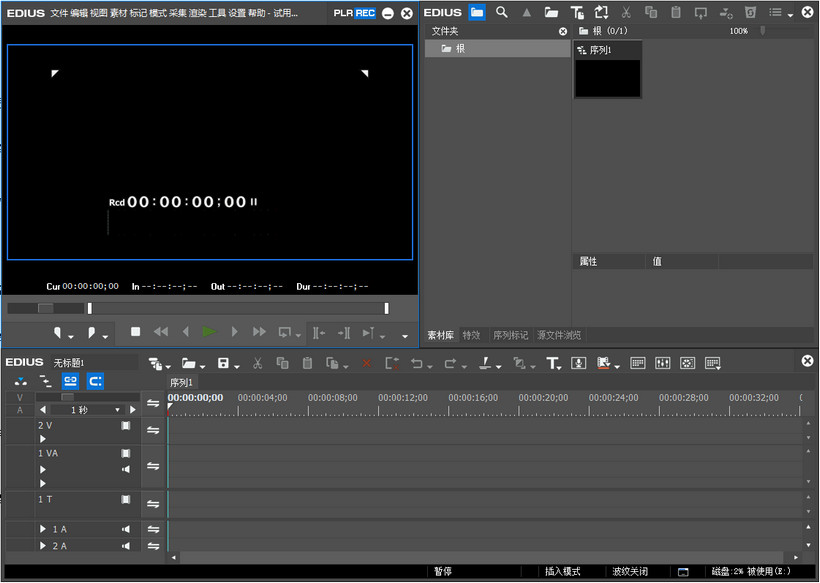Expand the 1 A audio track
The height and width of the screenshot is (583, 820).
click(x=43, y=529)
